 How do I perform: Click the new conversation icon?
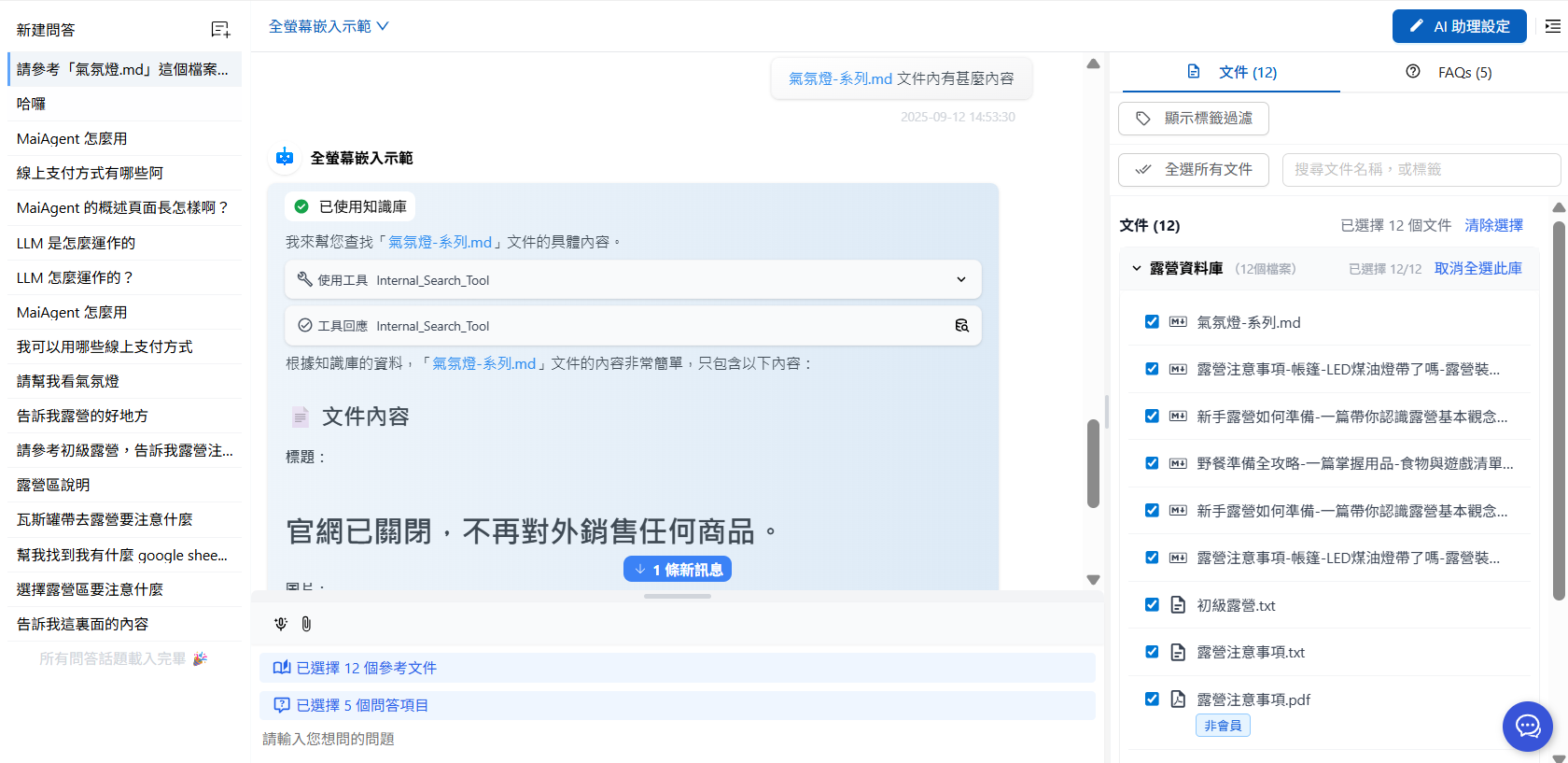point(220,30)
